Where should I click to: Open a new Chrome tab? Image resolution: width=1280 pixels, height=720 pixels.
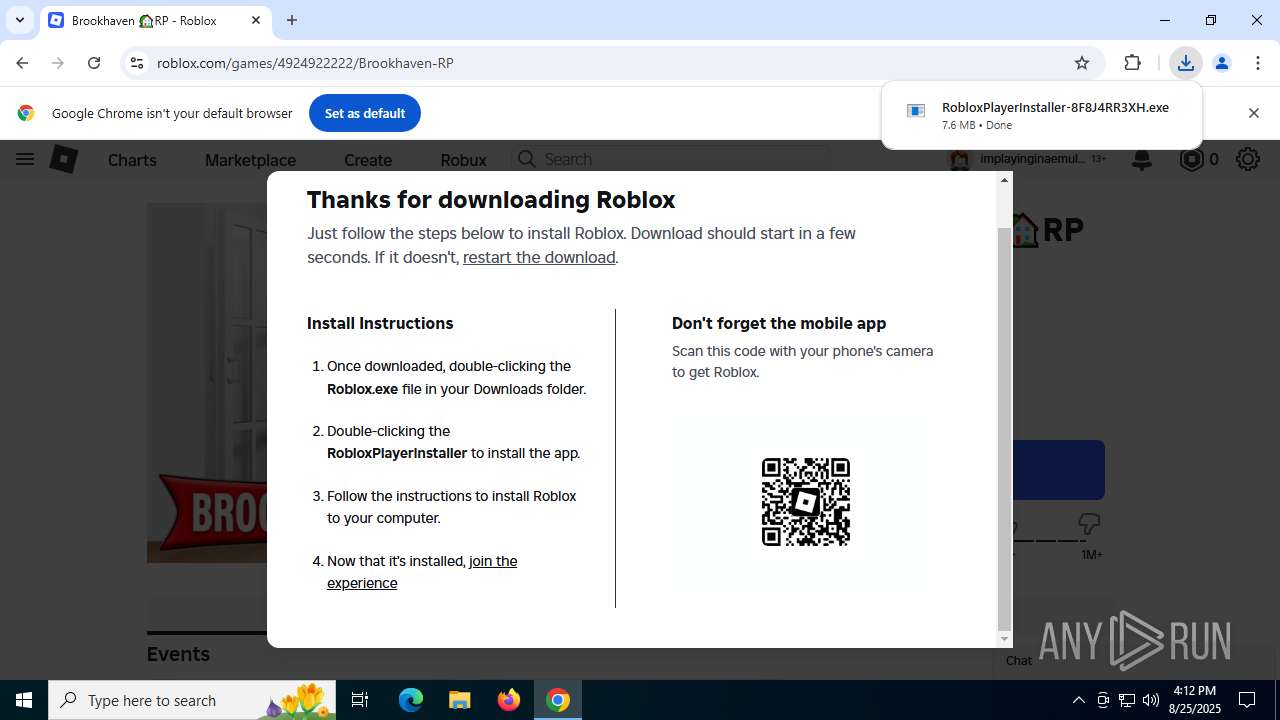pos(292,20)
